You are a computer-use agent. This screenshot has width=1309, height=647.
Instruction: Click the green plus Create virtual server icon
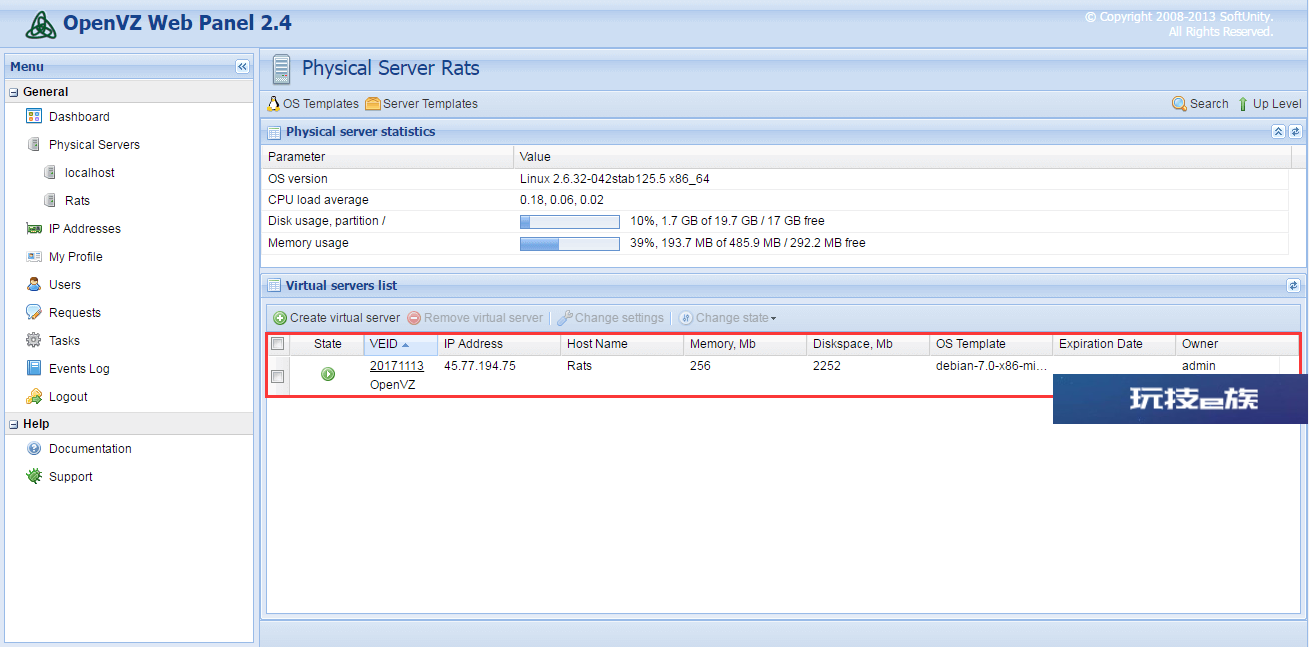[280, 318]
